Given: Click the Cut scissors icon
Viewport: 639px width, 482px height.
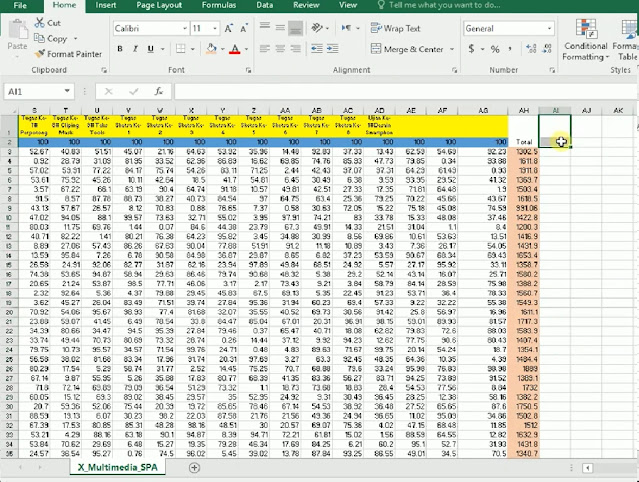Looking at the screenshot, I should (x=40, y=23).
